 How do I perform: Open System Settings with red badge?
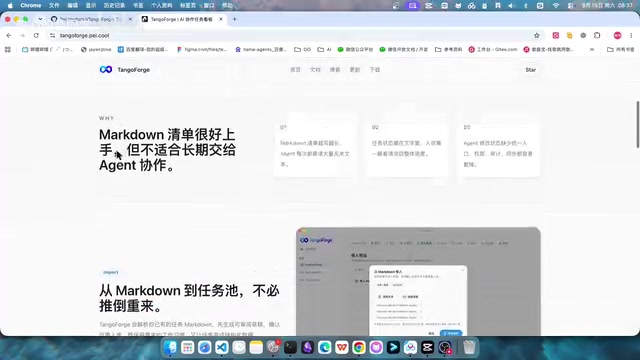tap(273, 347)
